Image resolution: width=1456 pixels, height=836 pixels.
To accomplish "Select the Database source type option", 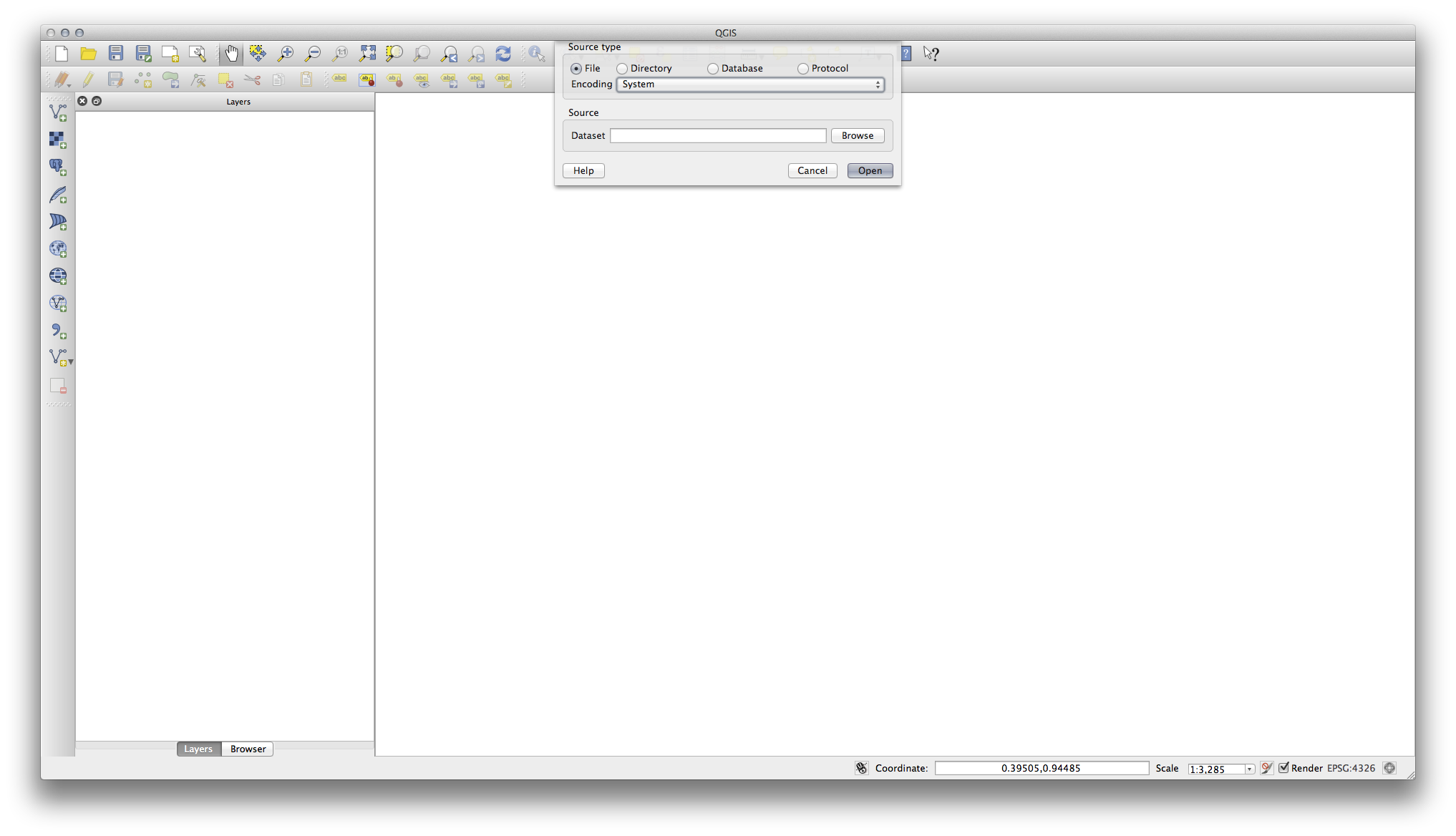I will (x=713, y=68).
